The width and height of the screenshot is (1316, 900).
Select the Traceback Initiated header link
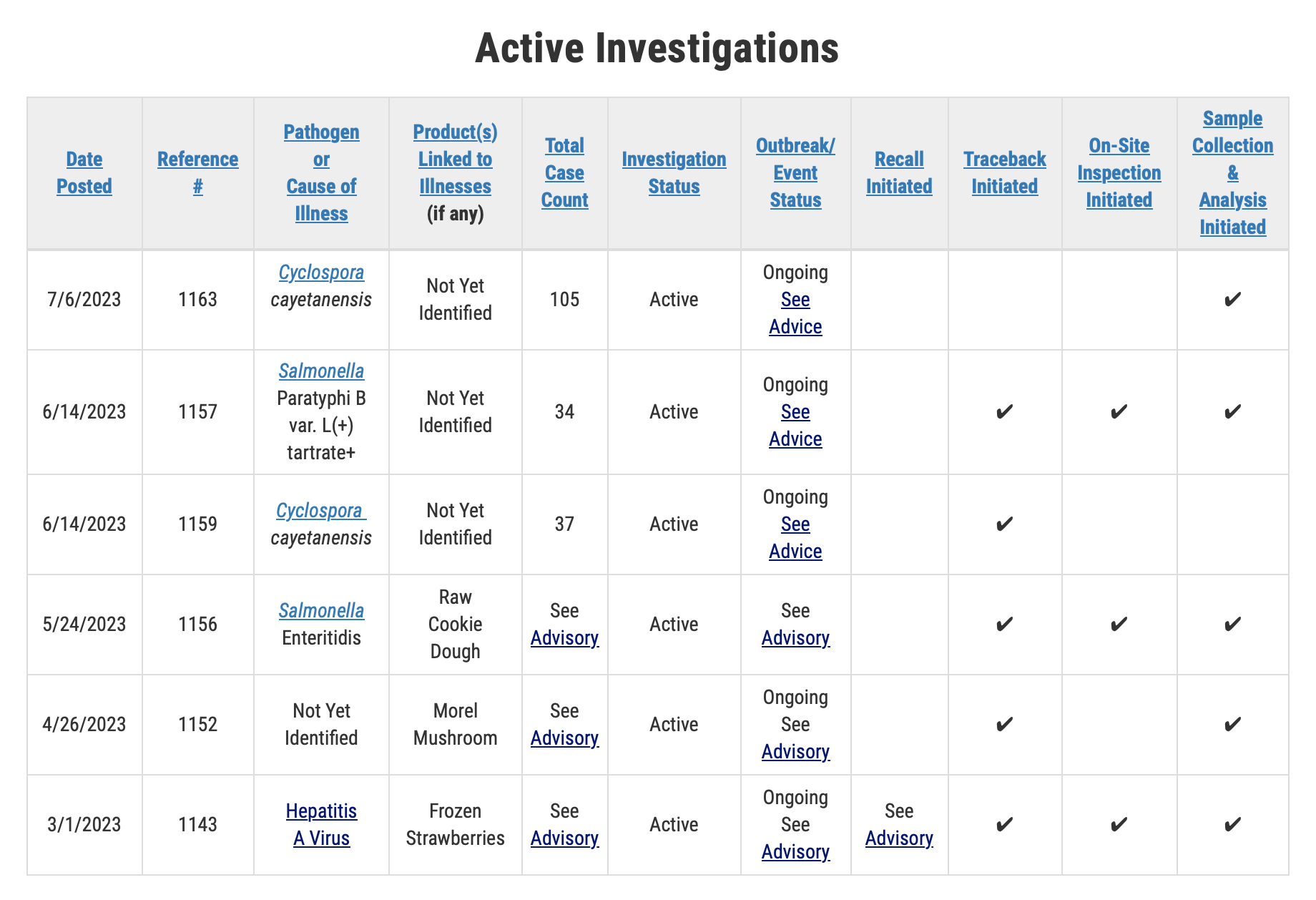point(1004,172)
